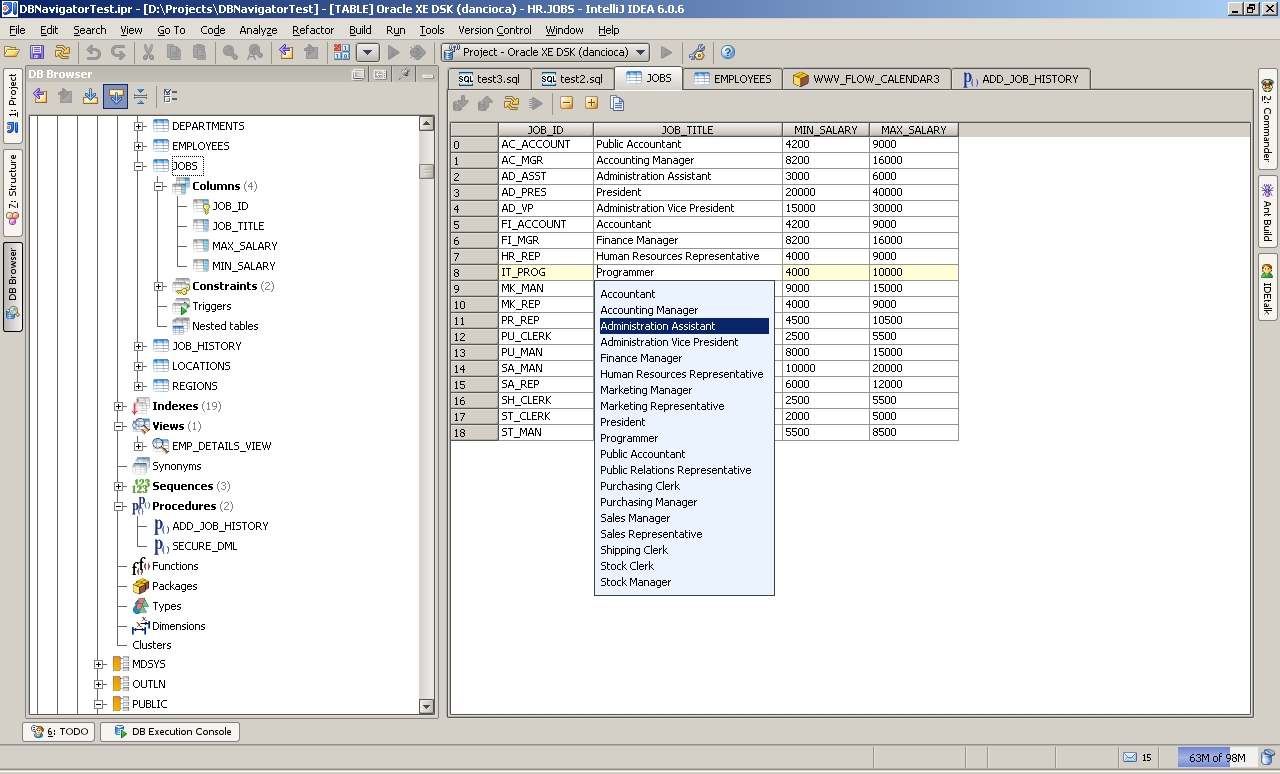Switch to the WWV_FLOW_CALENDAR3 tab
The image size is (1280, 774).
coord(866,79)
